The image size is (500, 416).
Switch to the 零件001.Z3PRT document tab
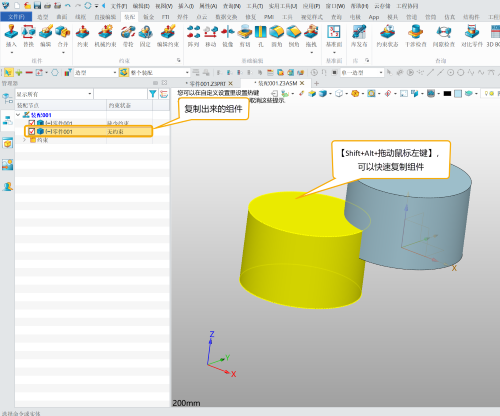coord(207,83)
